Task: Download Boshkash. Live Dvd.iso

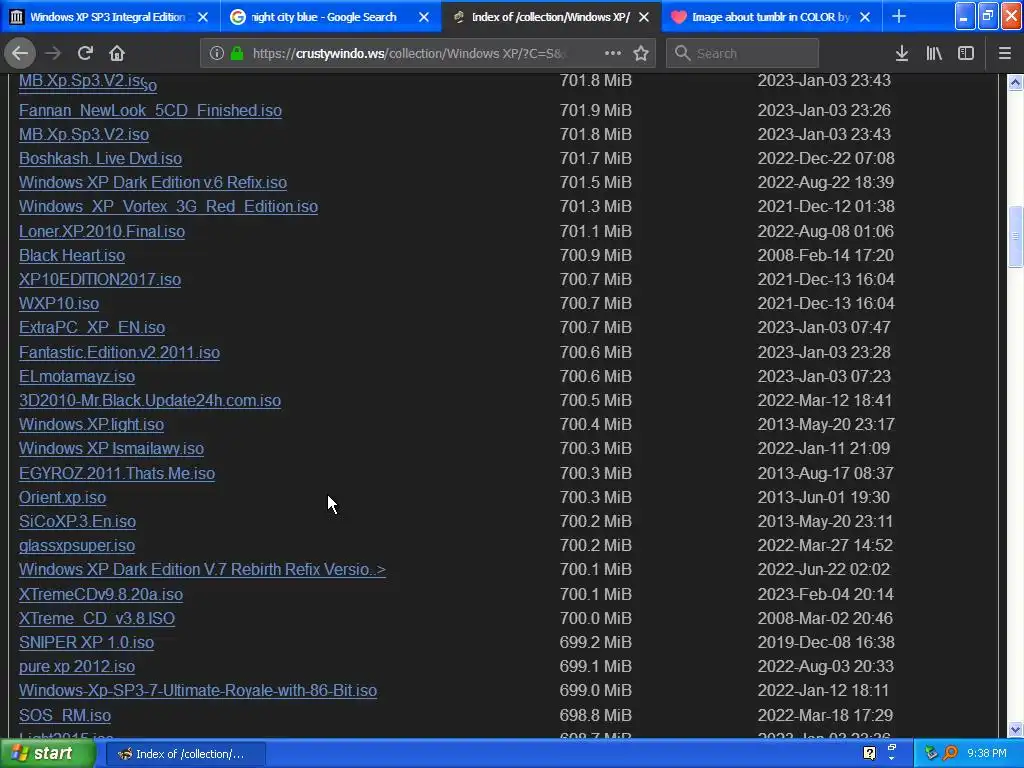Action: coord(100,158)
